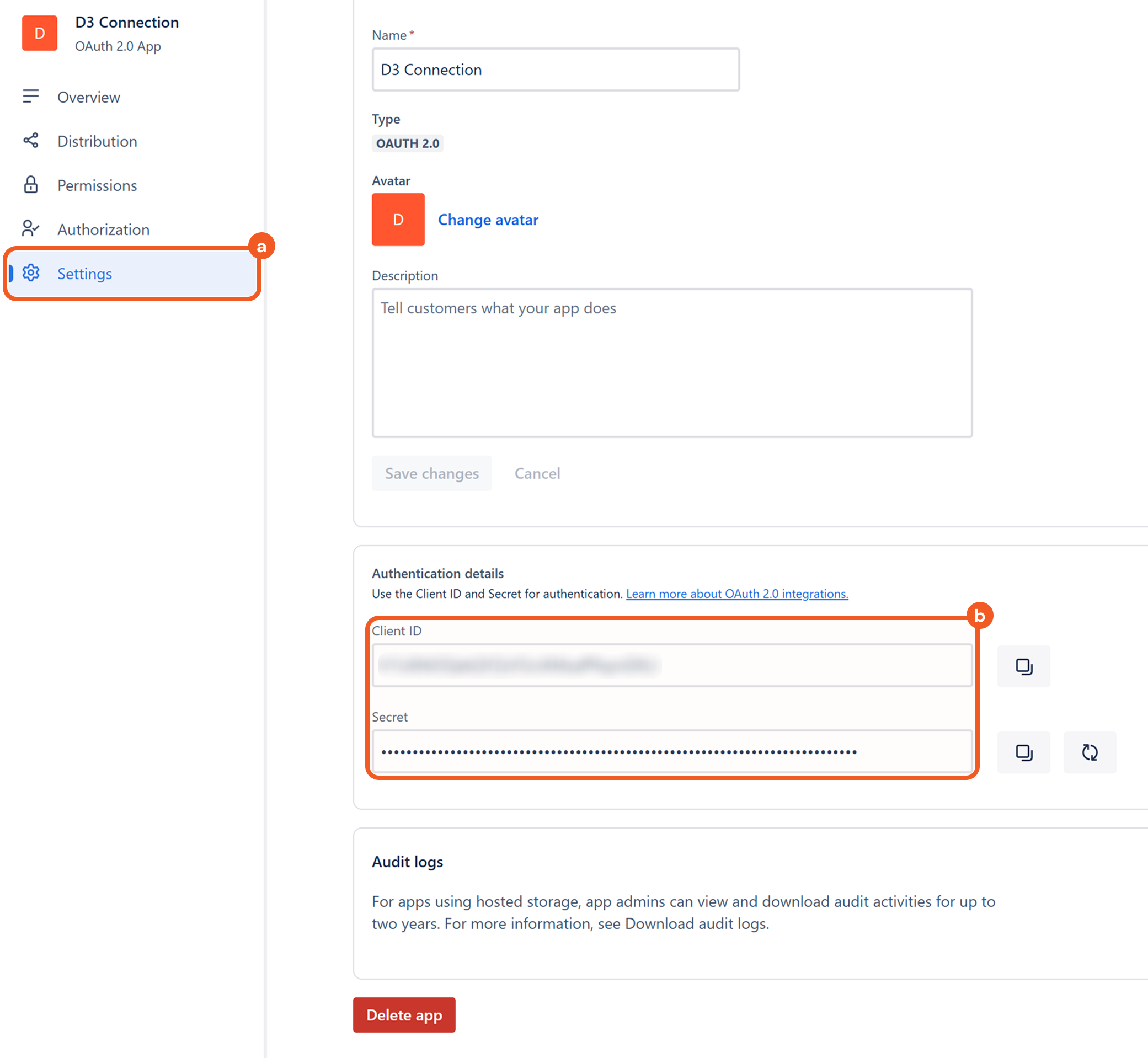Go to the Permissions section
The height and width of the screenshot is (1058, 1148).
(x=97, y=185)
